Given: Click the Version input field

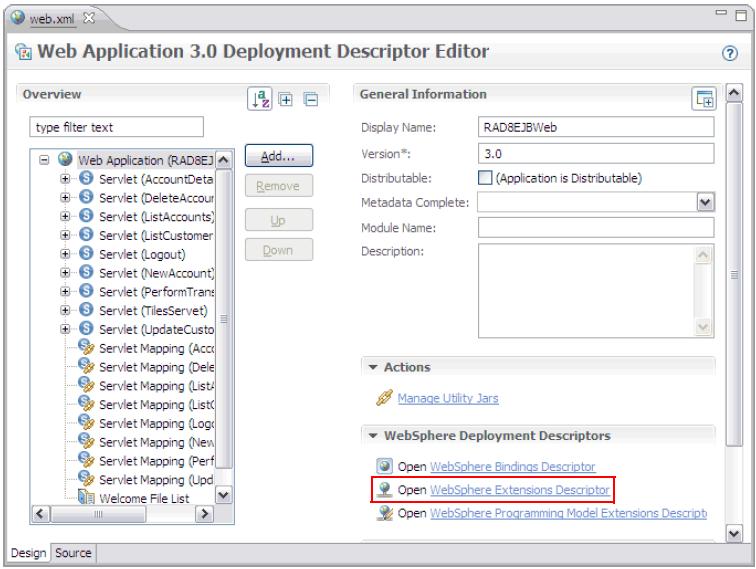Looking at the screenshot, I should pyautogui.click(x=596, y=153).
